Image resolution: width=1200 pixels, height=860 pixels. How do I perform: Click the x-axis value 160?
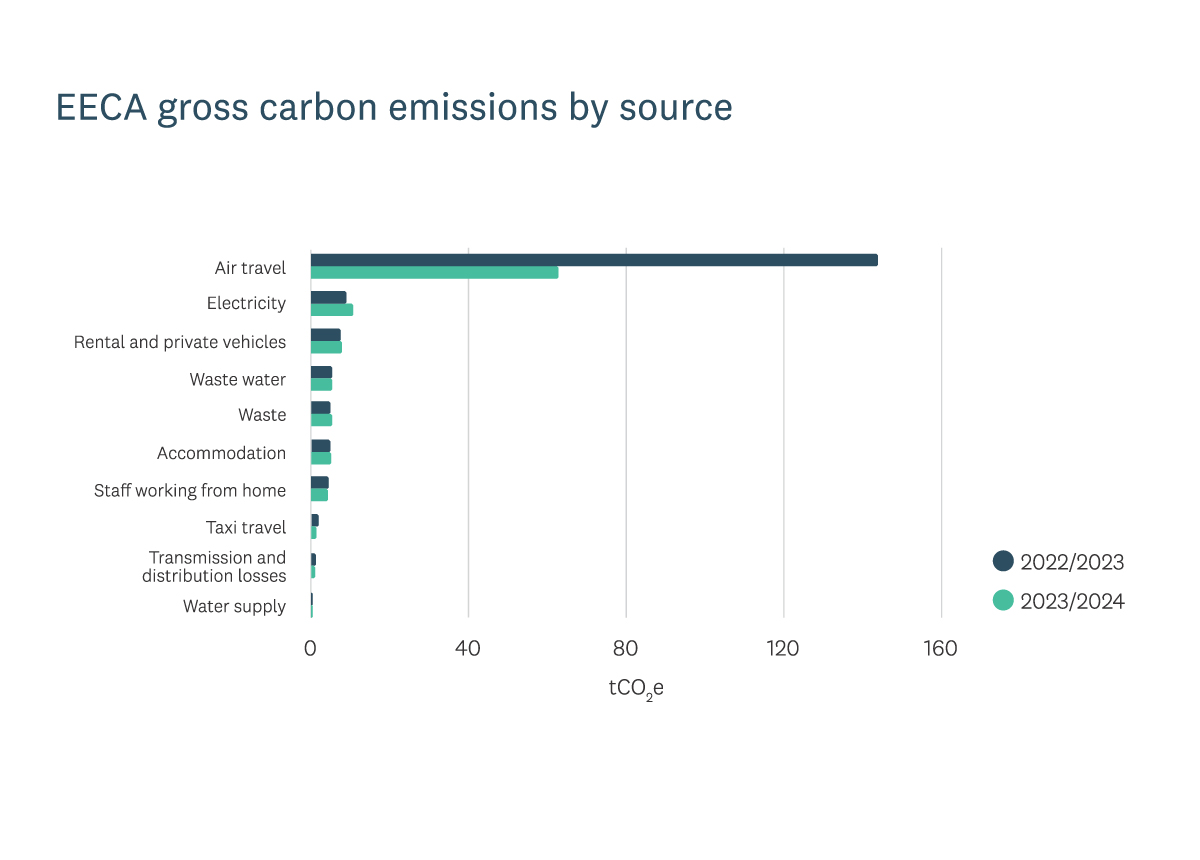[x=941, y=649]
